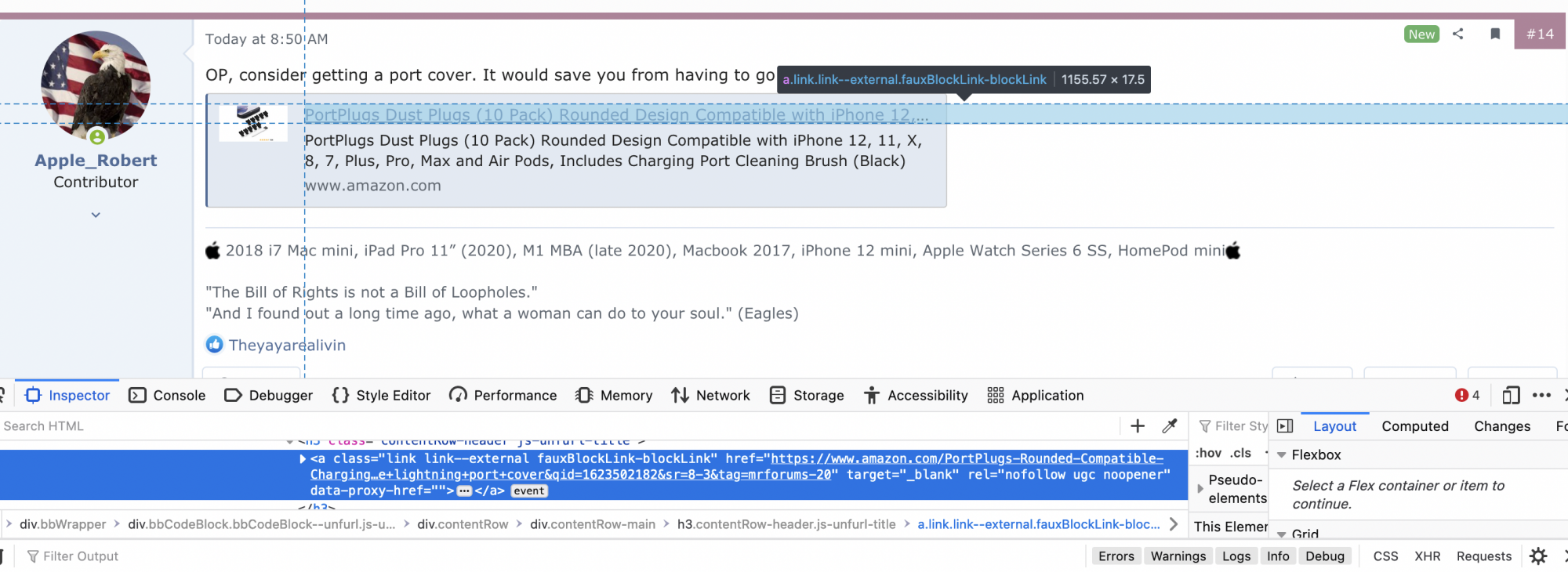The width and height of the screenshot is (1568, 572).
Task: Select div.bbCodeBlock breadcrumb item
Action: [x=262, y=524]
